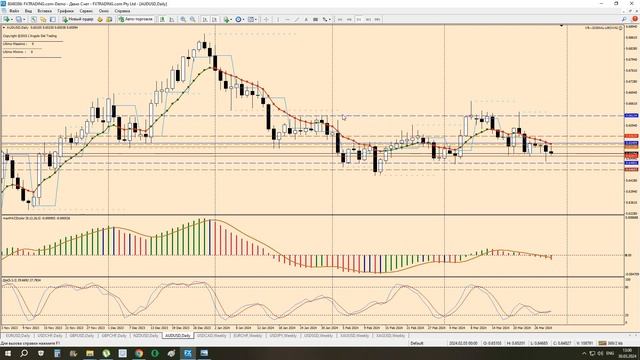Open the Options toolbar icon beside MetaEditor
Screen dimensions: 640x360
(109, 19)
